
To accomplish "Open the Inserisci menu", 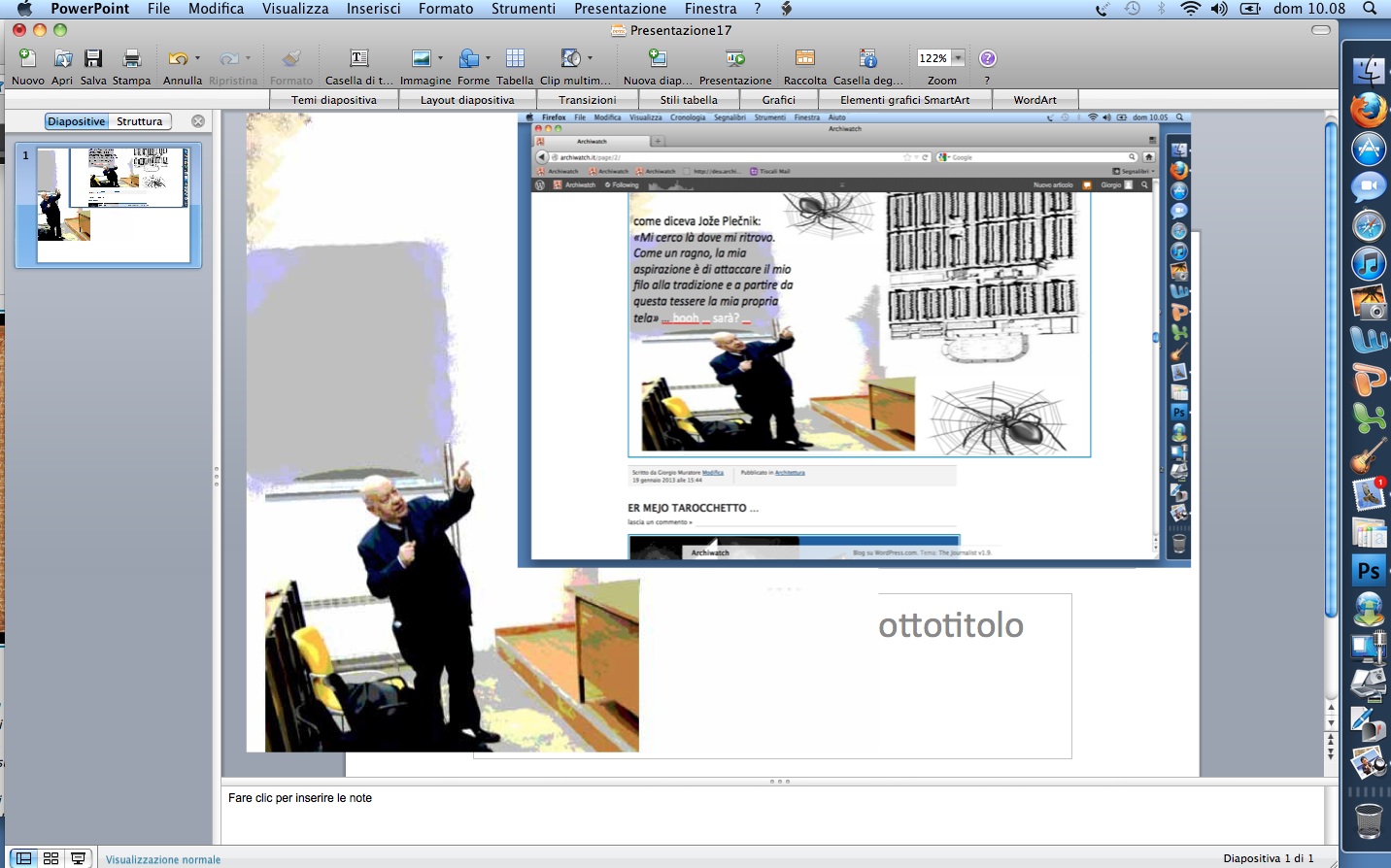I will click(373, 9).
